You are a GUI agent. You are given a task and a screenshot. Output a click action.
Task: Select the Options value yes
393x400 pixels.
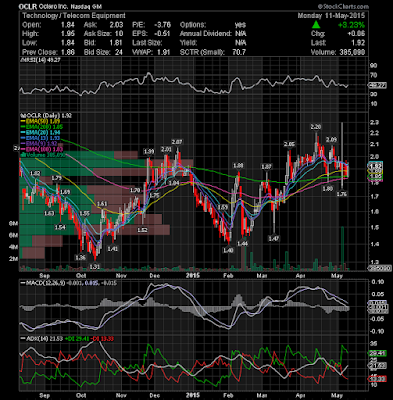click(x=240, y=25)
